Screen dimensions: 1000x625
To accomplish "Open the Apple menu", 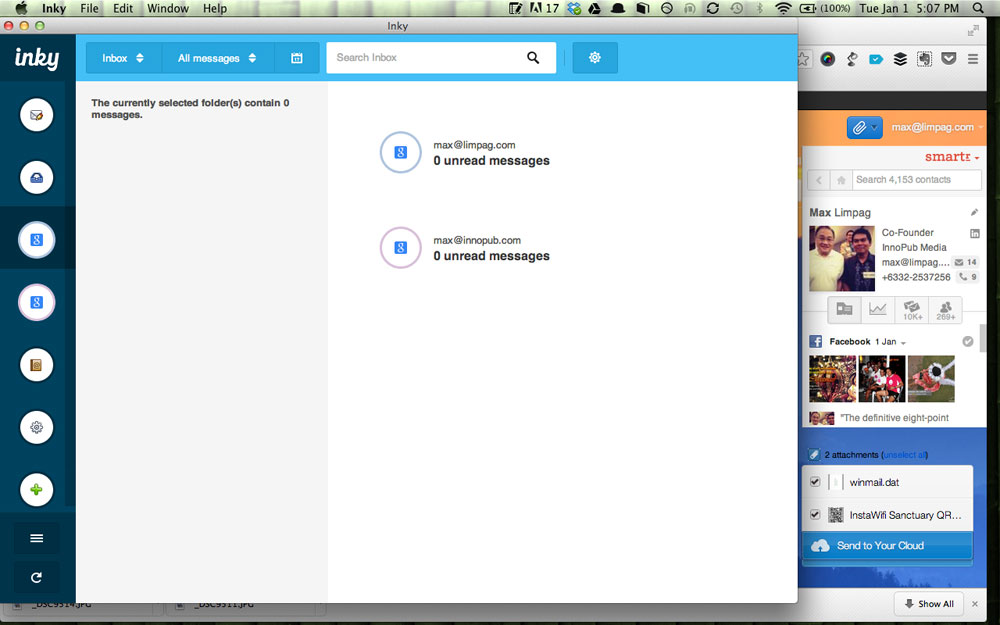I will 21,8.
